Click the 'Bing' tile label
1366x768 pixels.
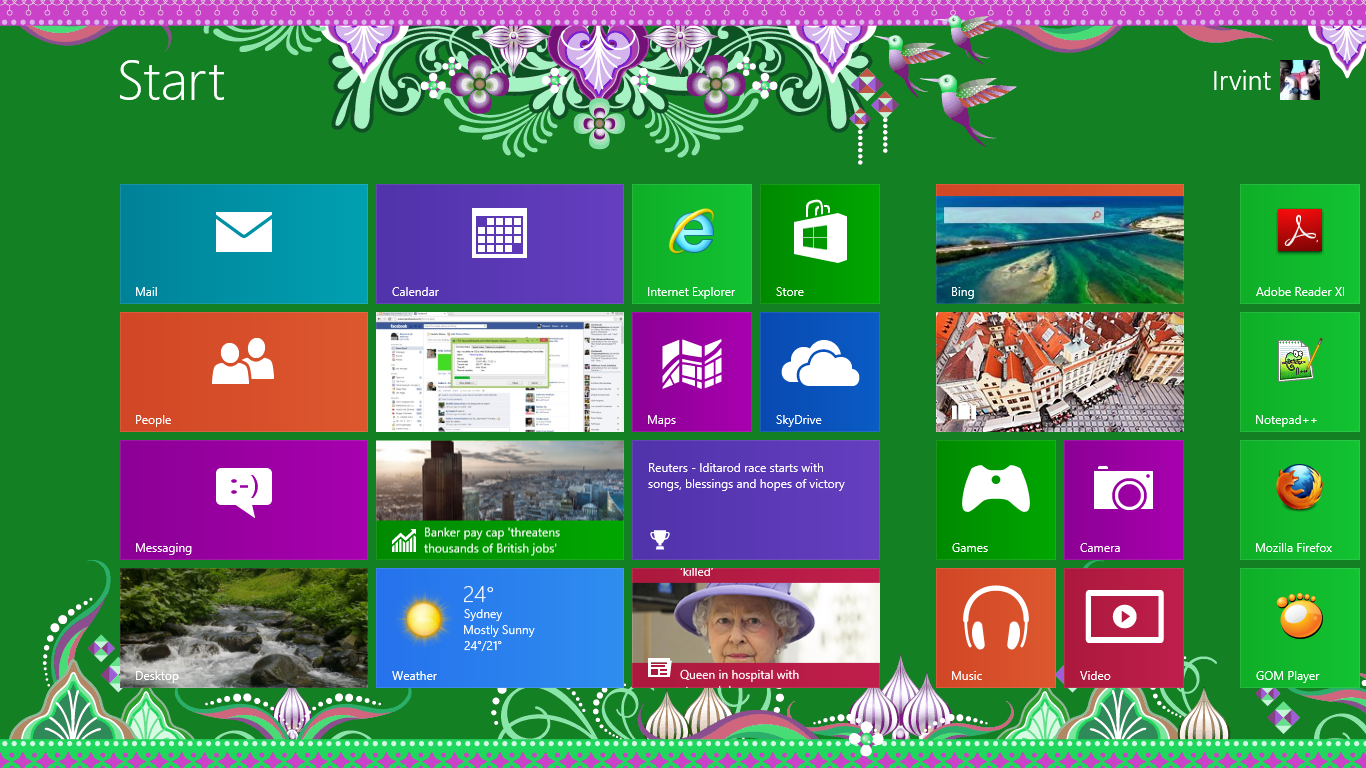[x=962, y=292]
